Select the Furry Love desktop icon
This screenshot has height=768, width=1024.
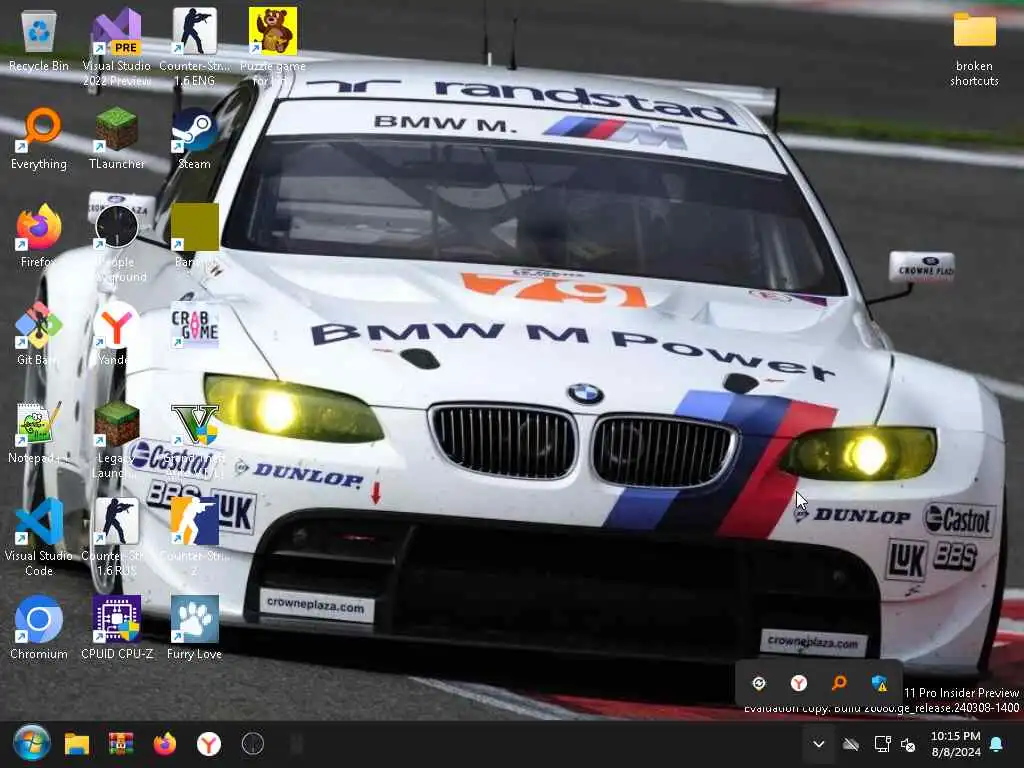tap(195, 627)
